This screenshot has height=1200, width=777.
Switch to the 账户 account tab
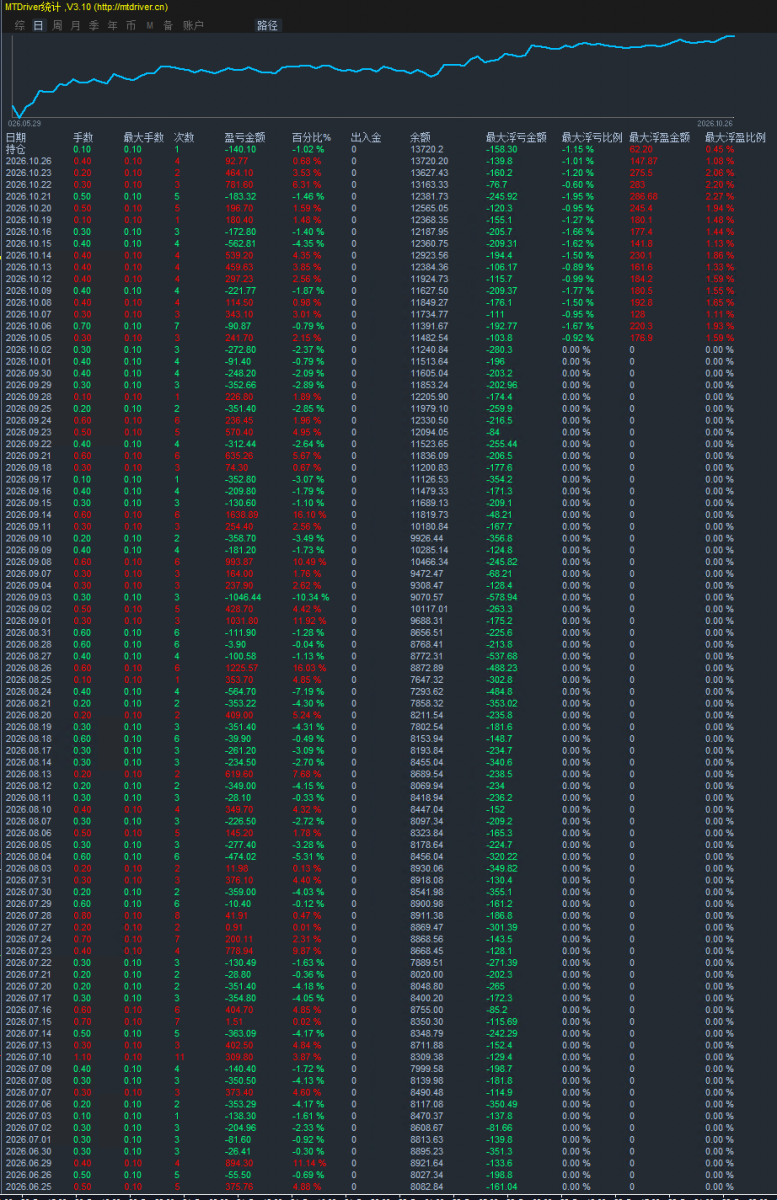point(193,25)
